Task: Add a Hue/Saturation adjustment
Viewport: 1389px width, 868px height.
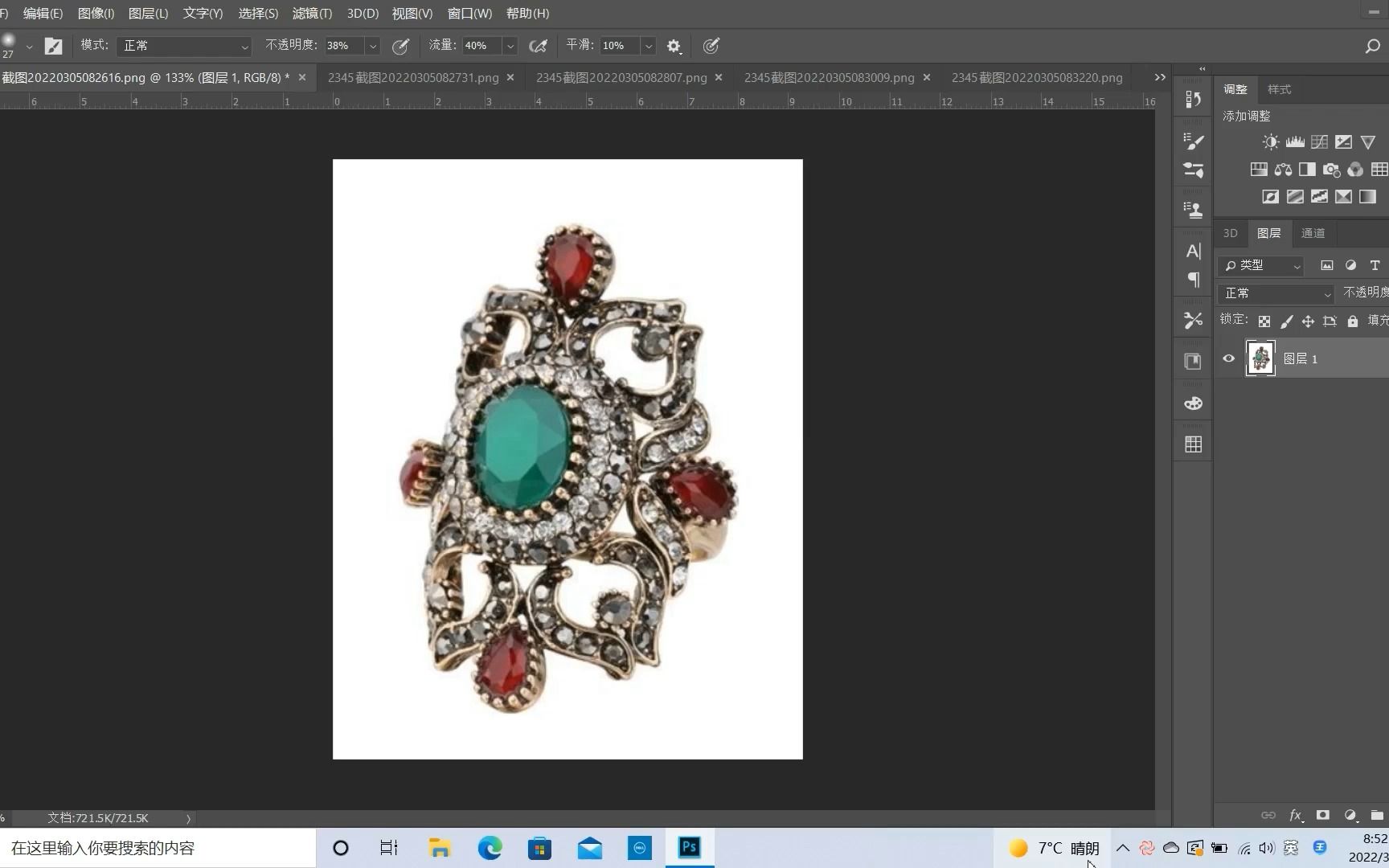Action: [x=1259, y=170]
